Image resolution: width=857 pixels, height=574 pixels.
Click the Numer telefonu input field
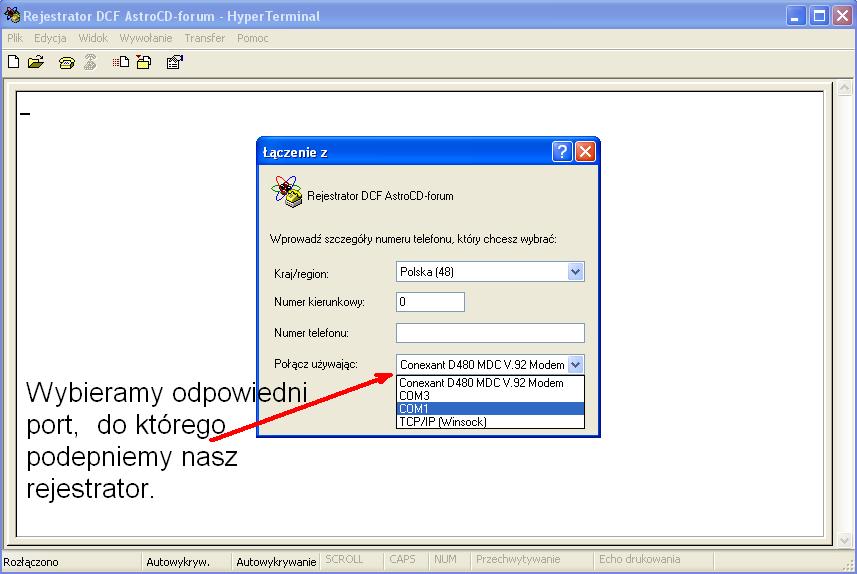click(490, 333)
